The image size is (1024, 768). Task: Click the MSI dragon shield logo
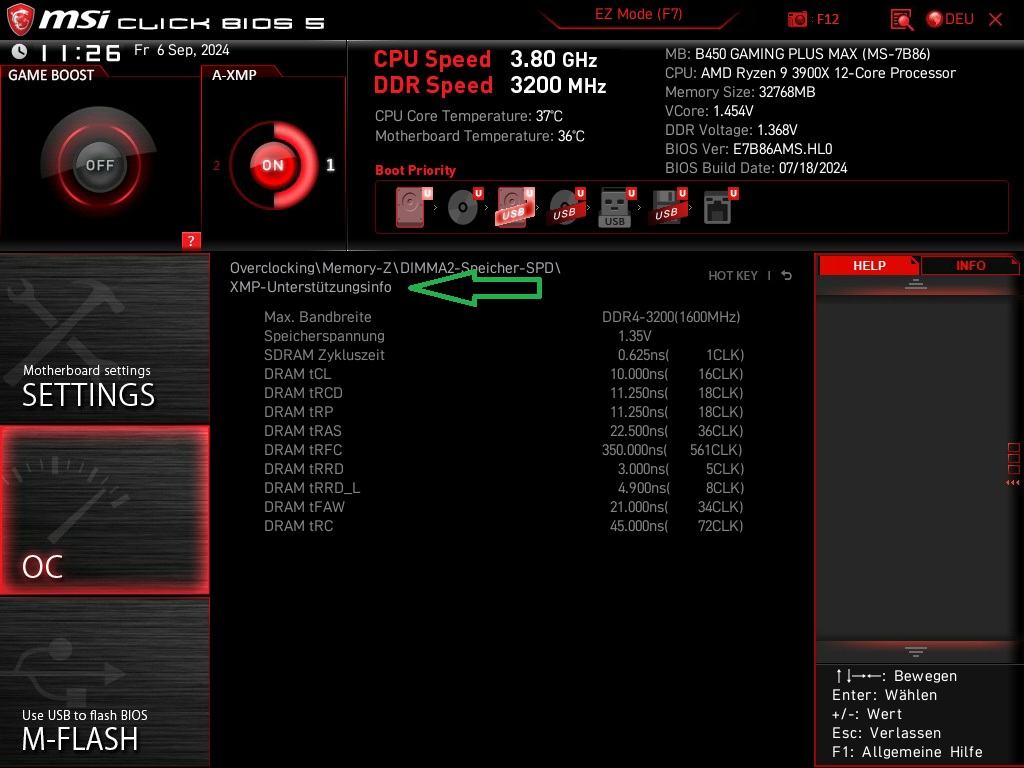click(x=19, y=19)
